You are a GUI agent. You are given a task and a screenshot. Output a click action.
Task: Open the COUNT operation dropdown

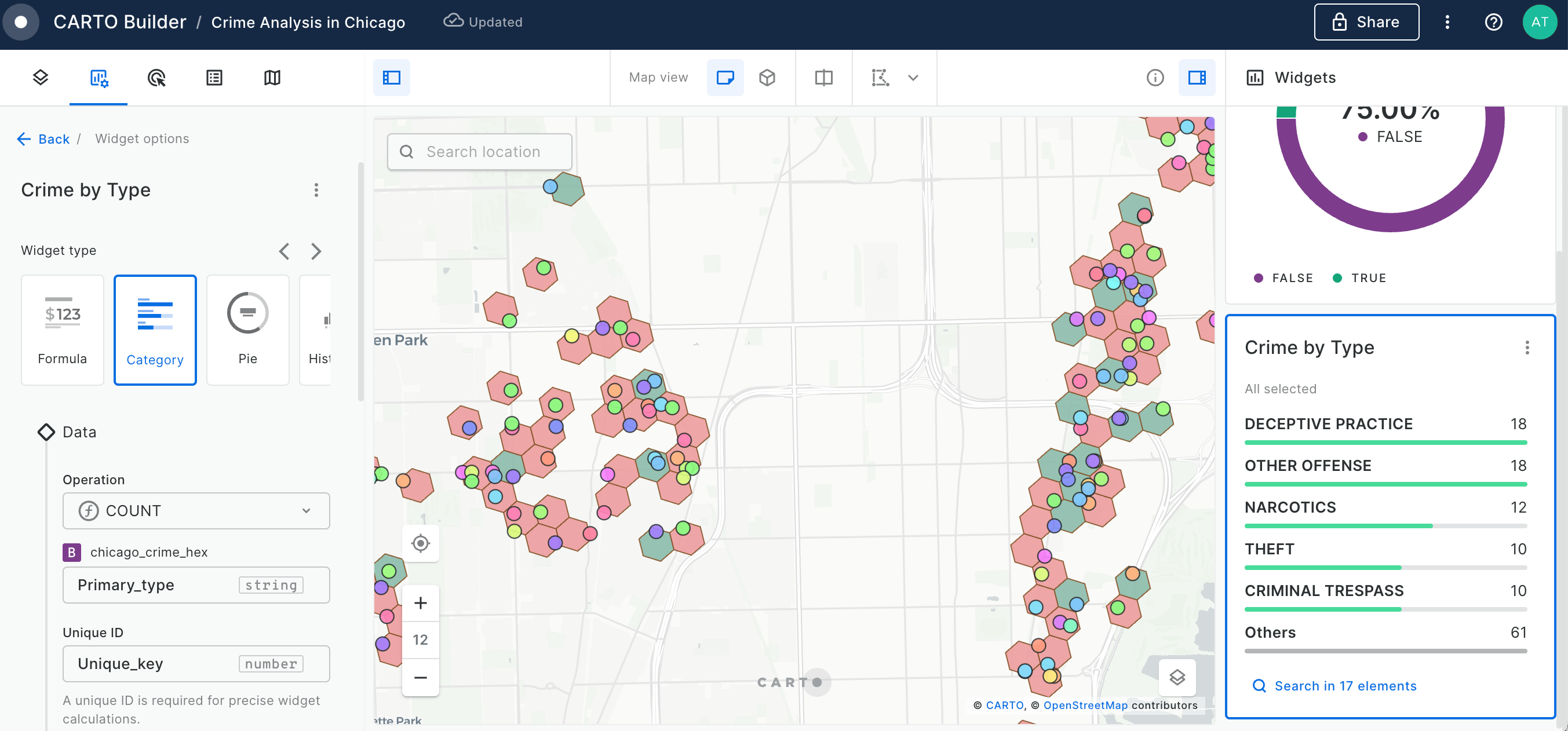point(196,510)
